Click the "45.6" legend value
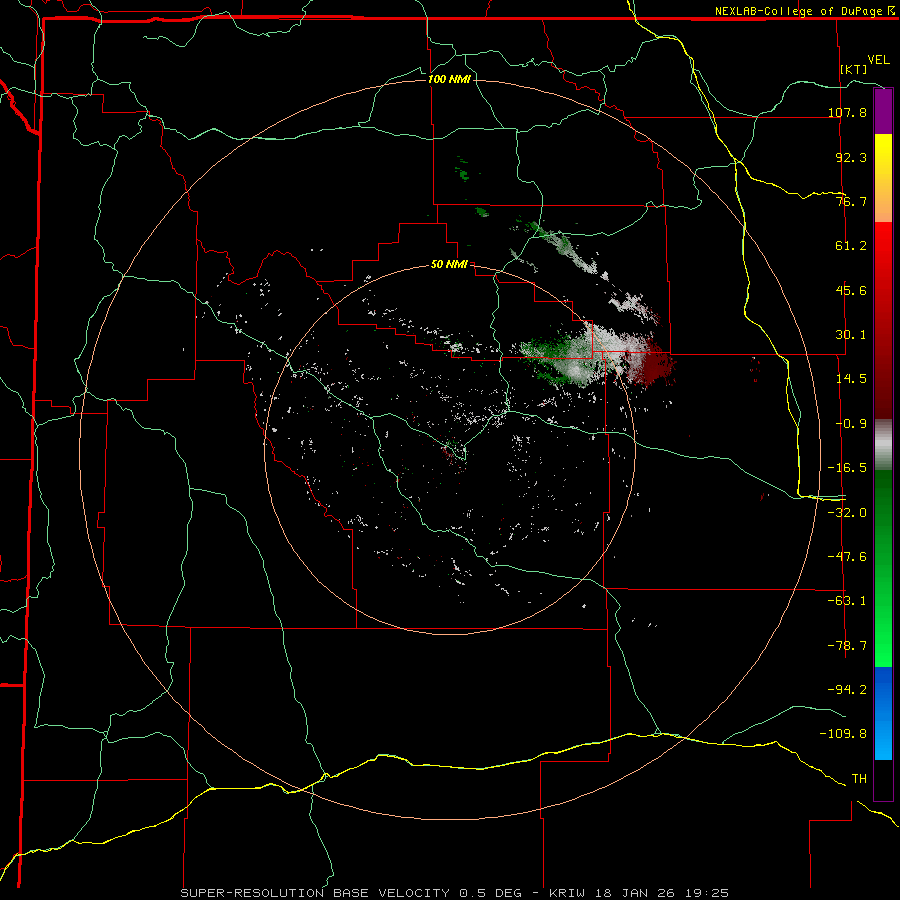This screenshot has height=900, width=900. (851, 290)
